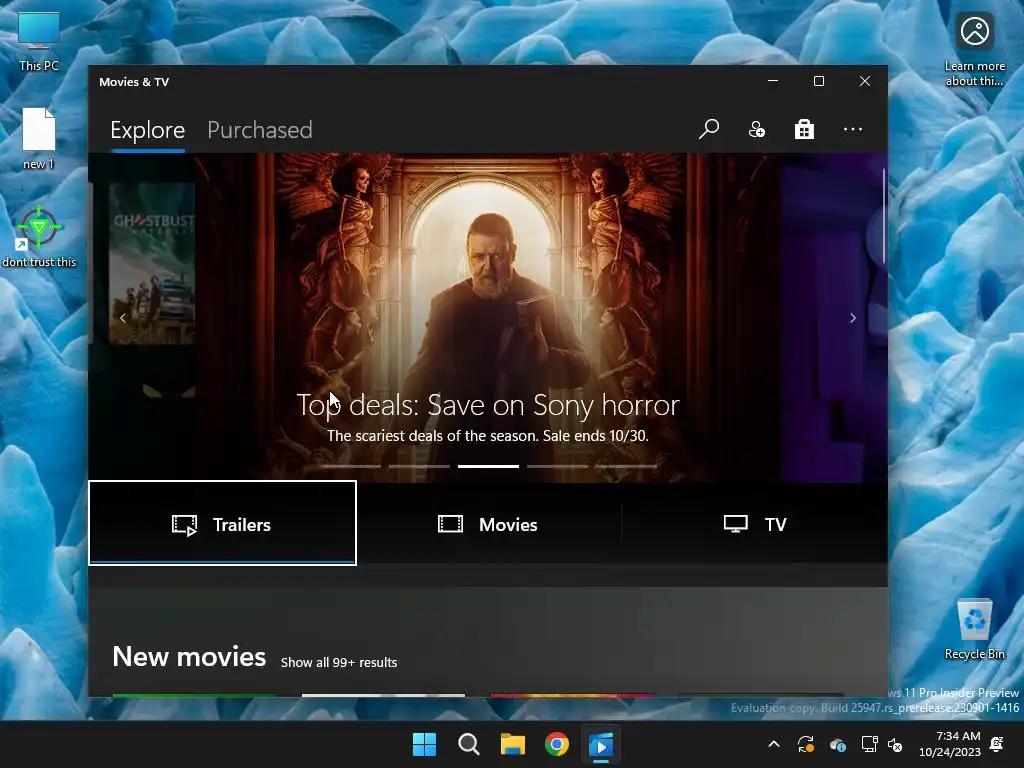Click the add account icon
Screen dimensions: 1024x768
(x=757, y=129)
